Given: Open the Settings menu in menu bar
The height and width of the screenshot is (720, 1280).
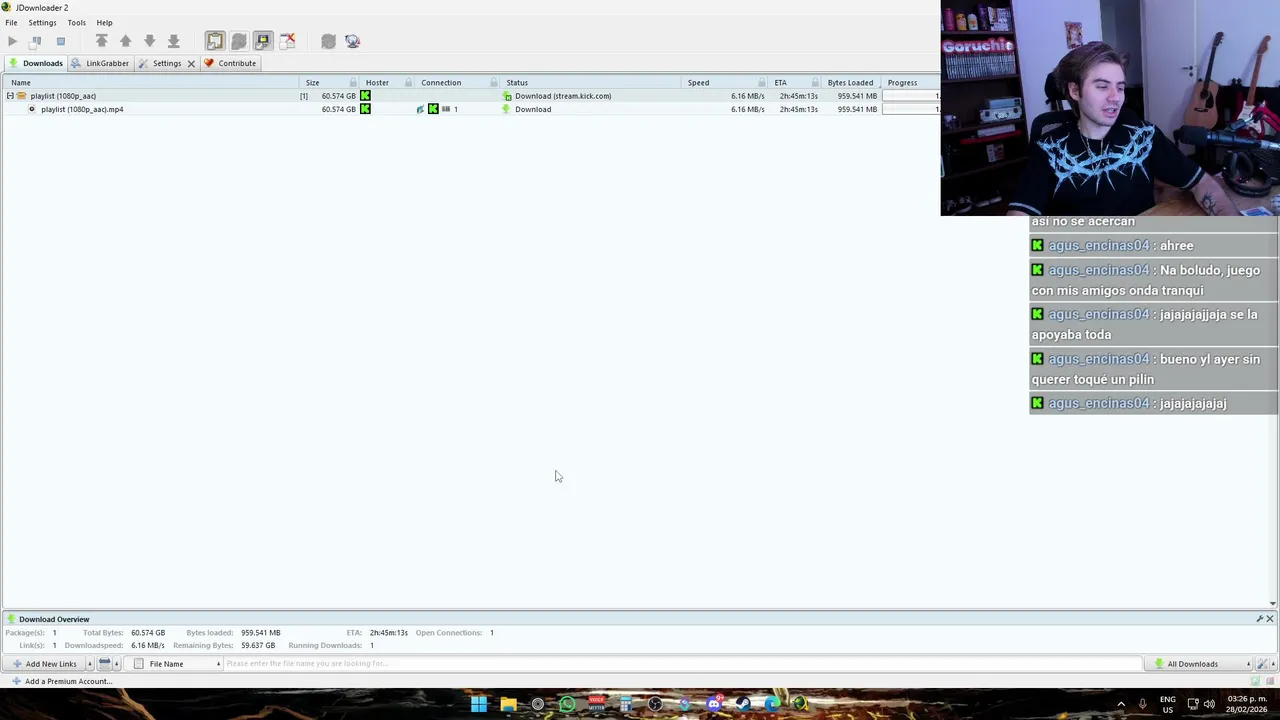Looking at the screenshot, I should [x=42, y=22].
